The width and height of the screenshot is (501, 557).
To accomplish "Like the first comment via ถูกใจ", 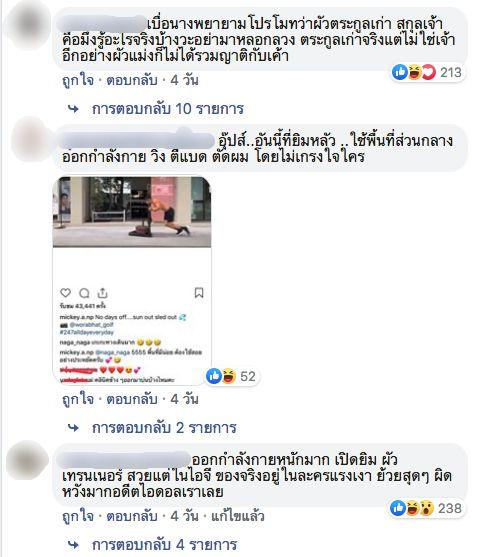I will [78, 80].
